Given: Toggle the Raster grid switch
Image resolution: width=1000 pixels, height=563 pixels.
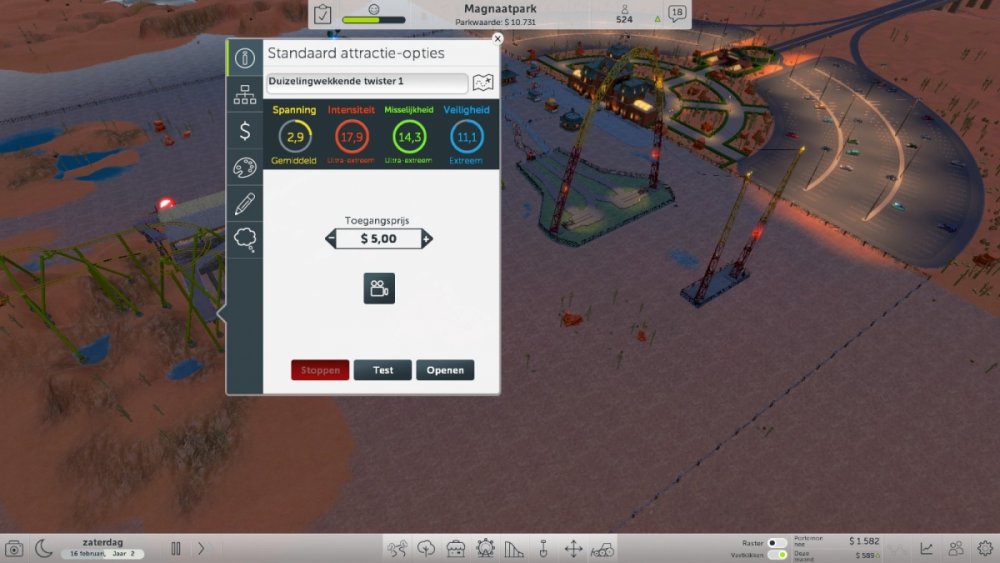Looking at the screenshot, I should coord(777,542).
